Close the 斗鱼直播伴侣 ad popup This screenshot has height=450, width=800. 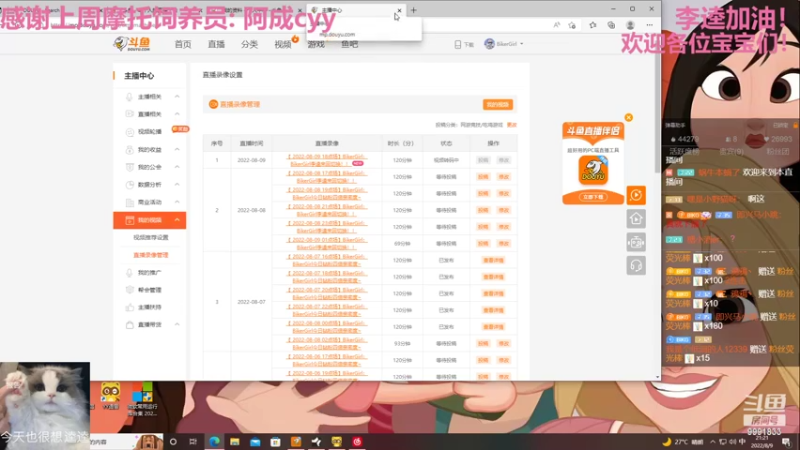(629, 117)
